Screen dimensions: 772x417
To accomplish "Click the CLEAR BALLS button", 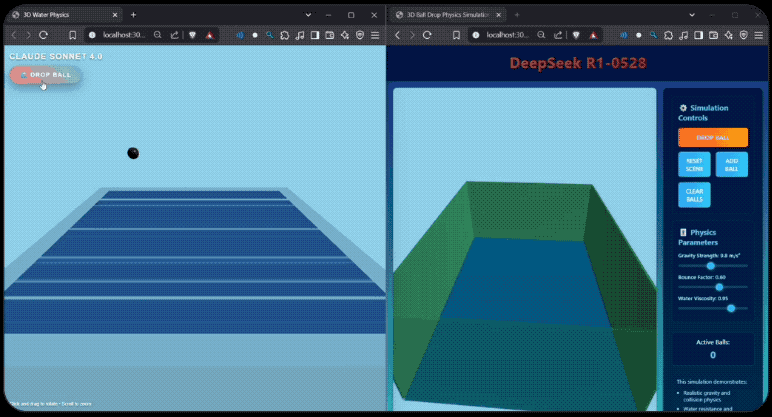I will point(694,195).
